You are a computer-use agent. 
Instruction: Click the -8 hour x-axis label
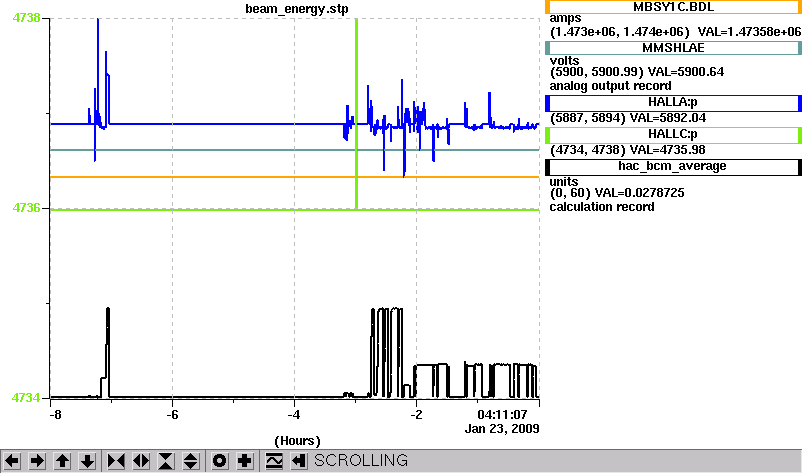pyautogui.click(x=55, y=415)
